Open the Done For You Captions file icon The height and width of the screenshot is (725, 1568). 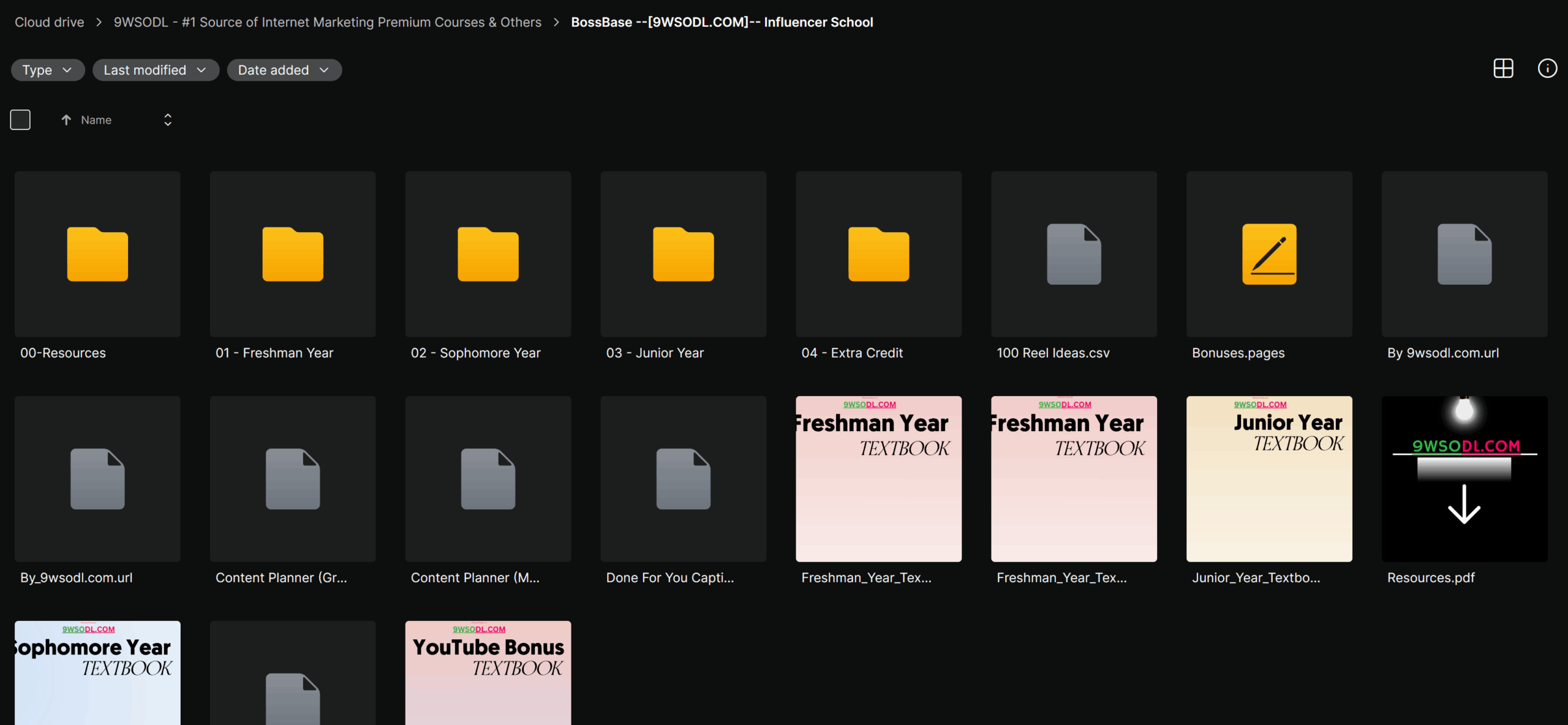pos(683,479)
